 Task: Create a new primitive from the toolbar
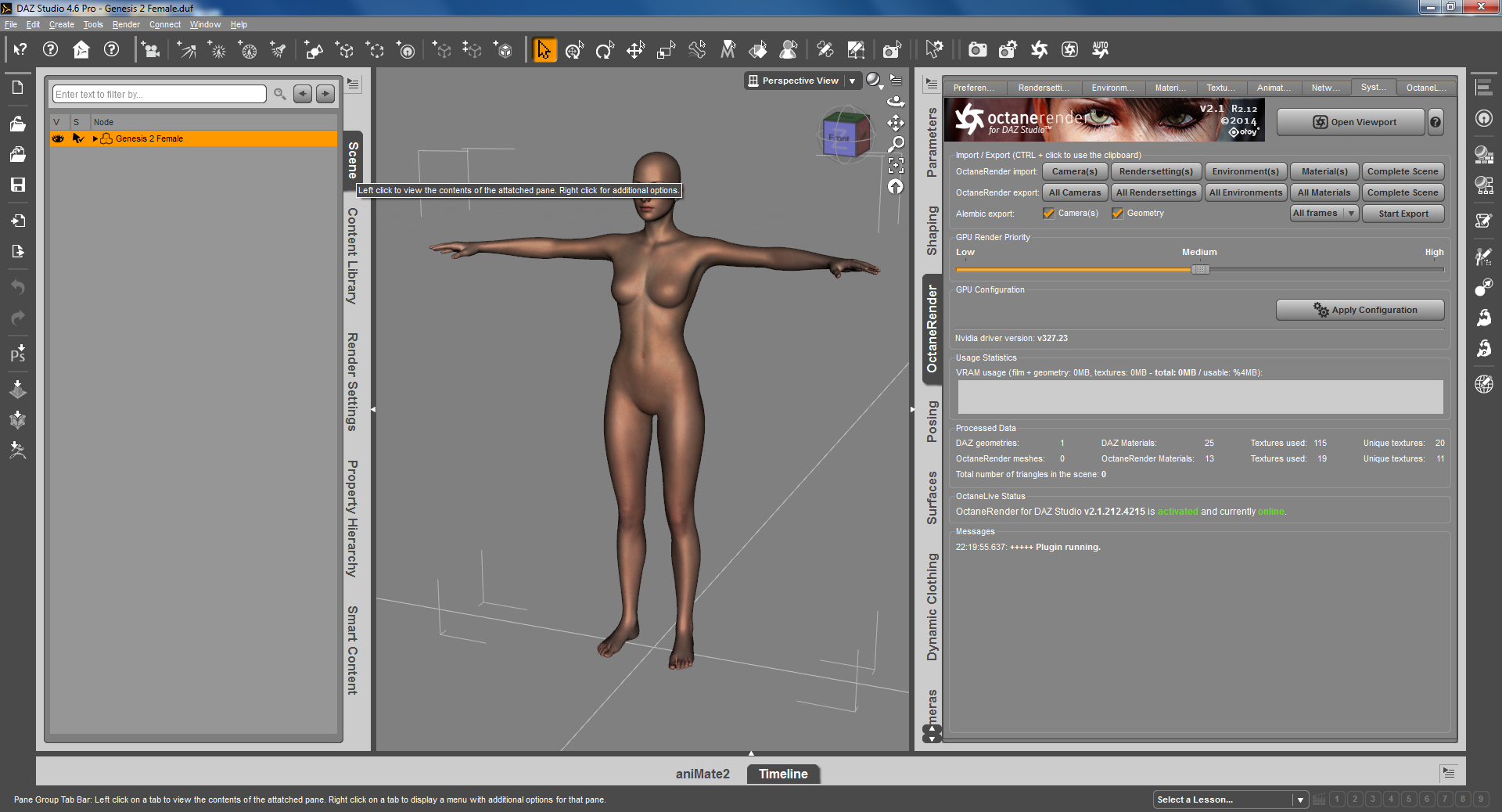(314, 50)
